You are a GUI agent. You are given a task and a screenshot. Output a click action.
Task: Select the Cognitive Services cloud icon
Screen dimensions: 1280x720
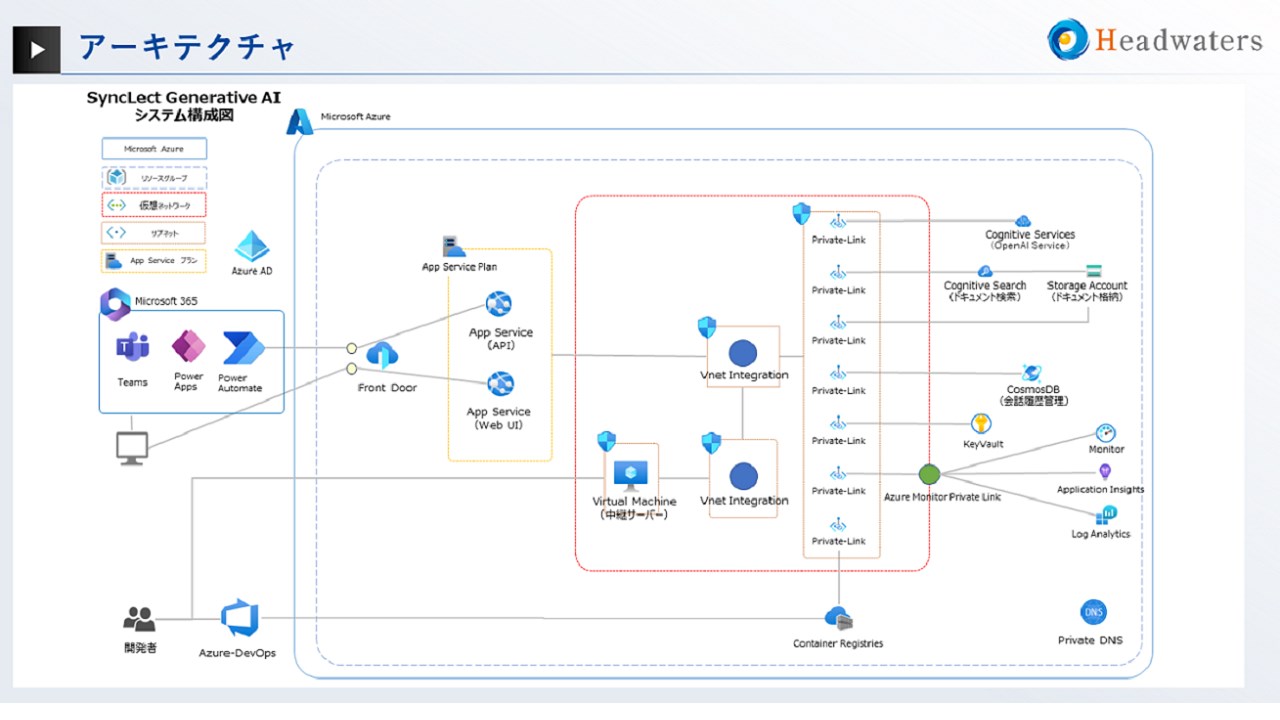tap(1022, 220)
